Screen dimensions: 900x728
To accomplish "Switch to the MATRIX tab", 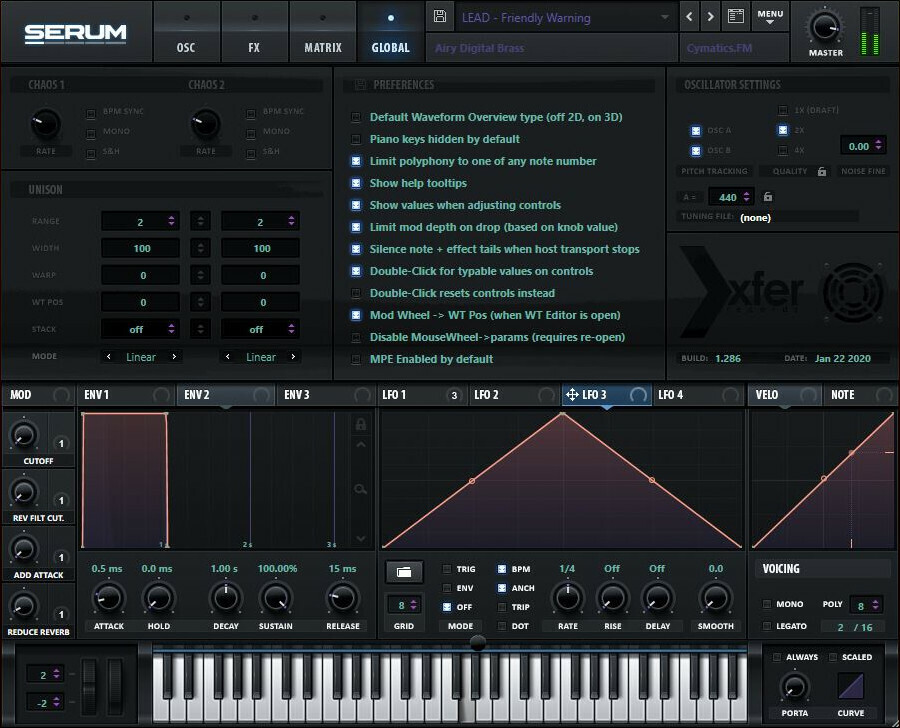I will 323,33.
